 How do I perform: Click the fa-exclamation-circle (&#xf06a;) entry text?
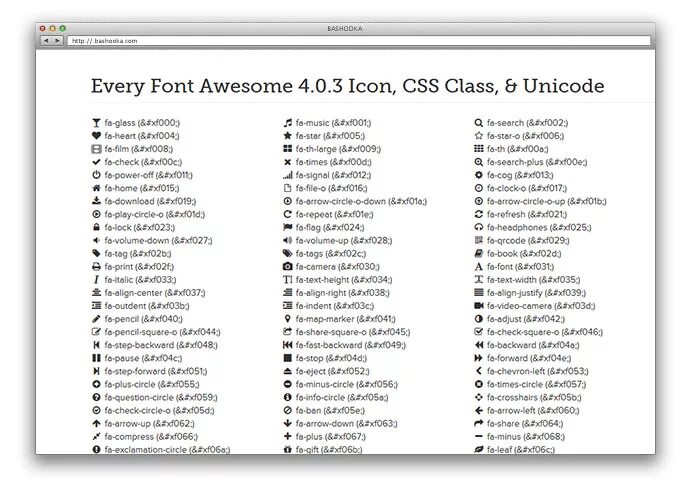[167, 450]
